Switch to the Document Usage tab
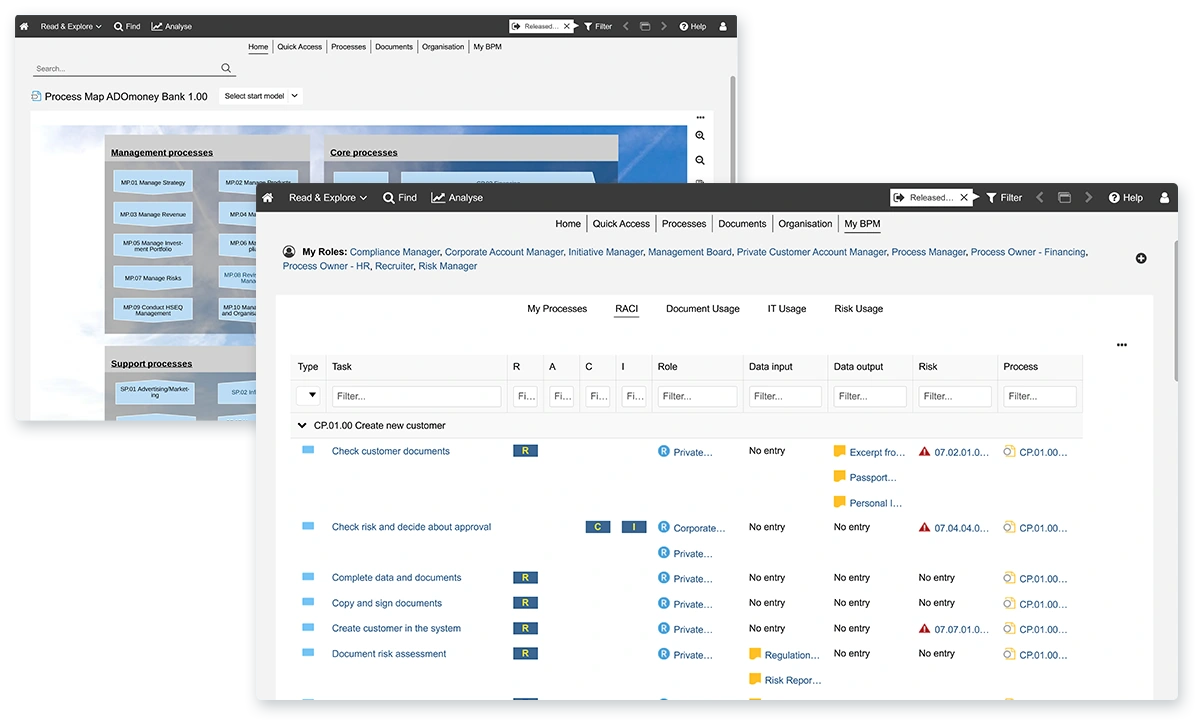The height and width of the screenshot is (720, 1200). coord(702,308)
